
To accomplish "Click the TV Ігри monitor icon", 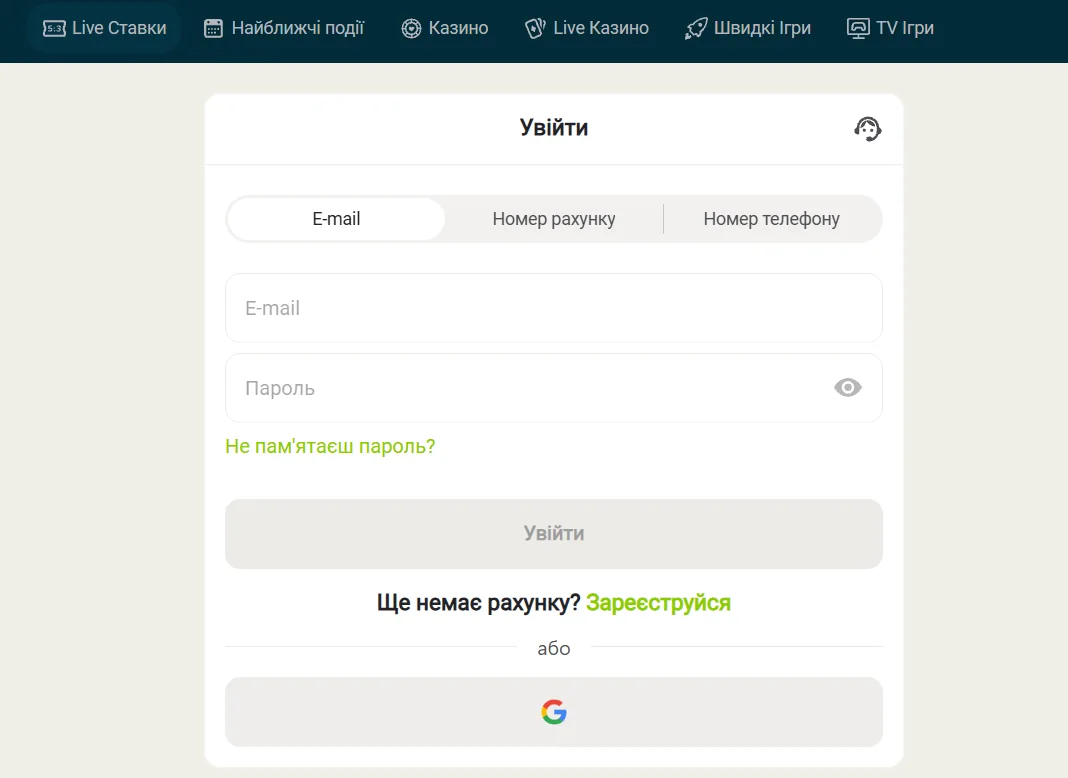I will (x=858, y=28).
